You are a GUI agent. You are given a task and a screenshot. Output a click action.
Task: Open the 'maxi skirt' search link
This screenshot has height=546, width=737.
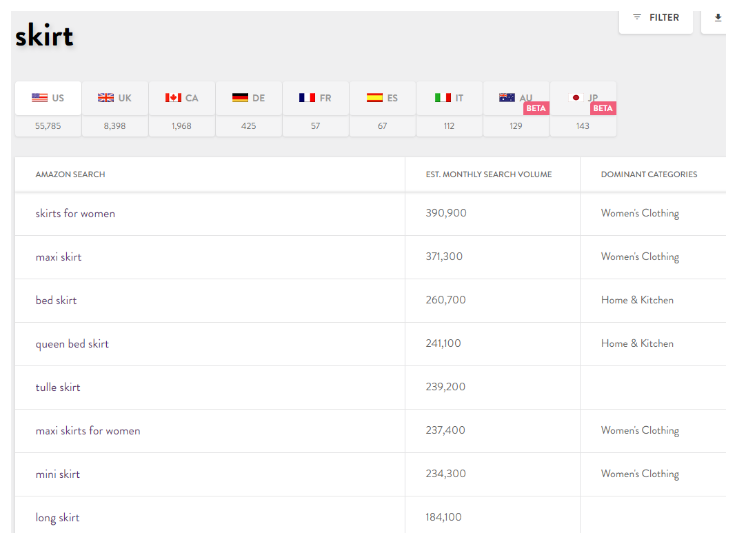tap(58, 257)
